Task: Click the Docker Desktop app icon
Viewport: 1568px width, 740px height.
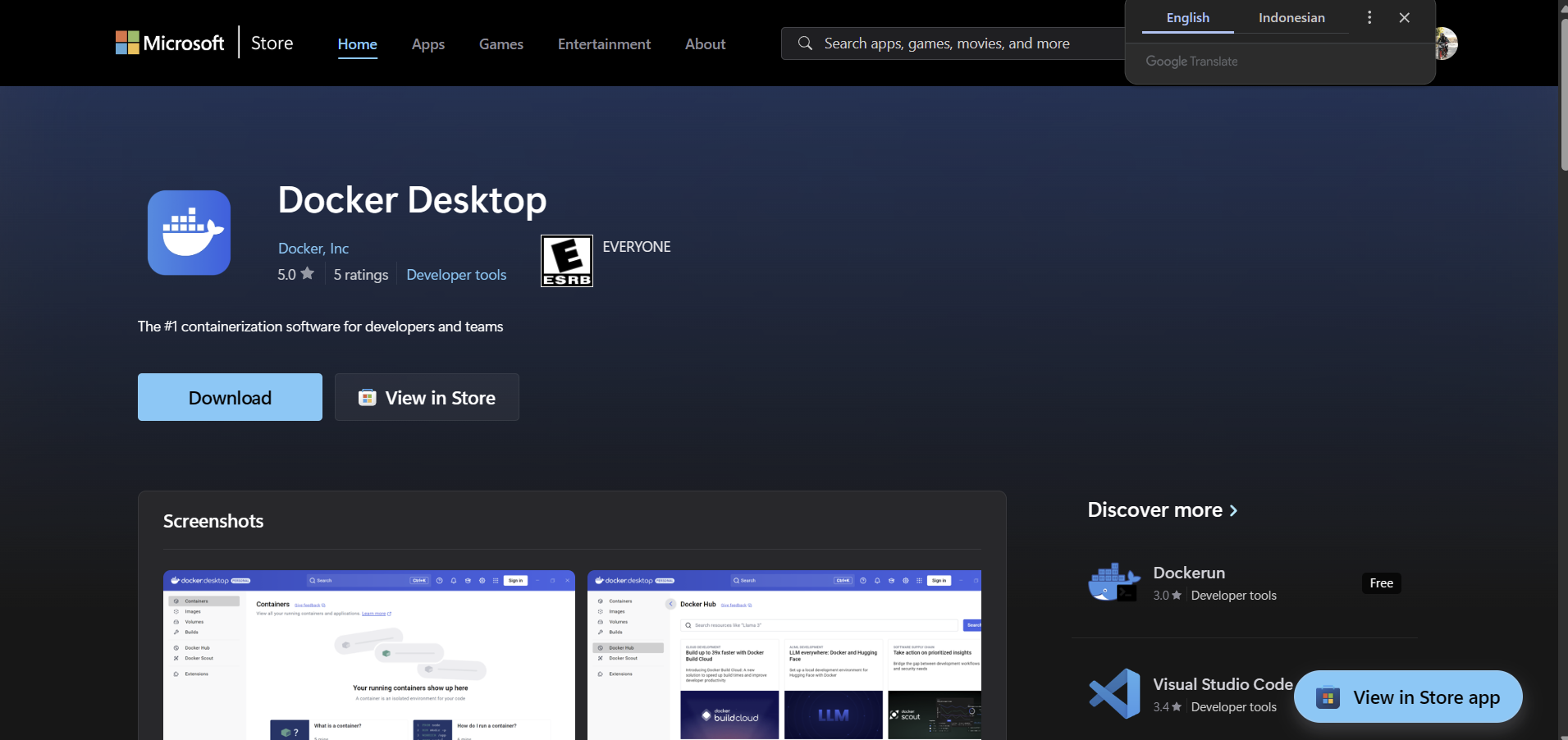Action: [x=189, y=232]
